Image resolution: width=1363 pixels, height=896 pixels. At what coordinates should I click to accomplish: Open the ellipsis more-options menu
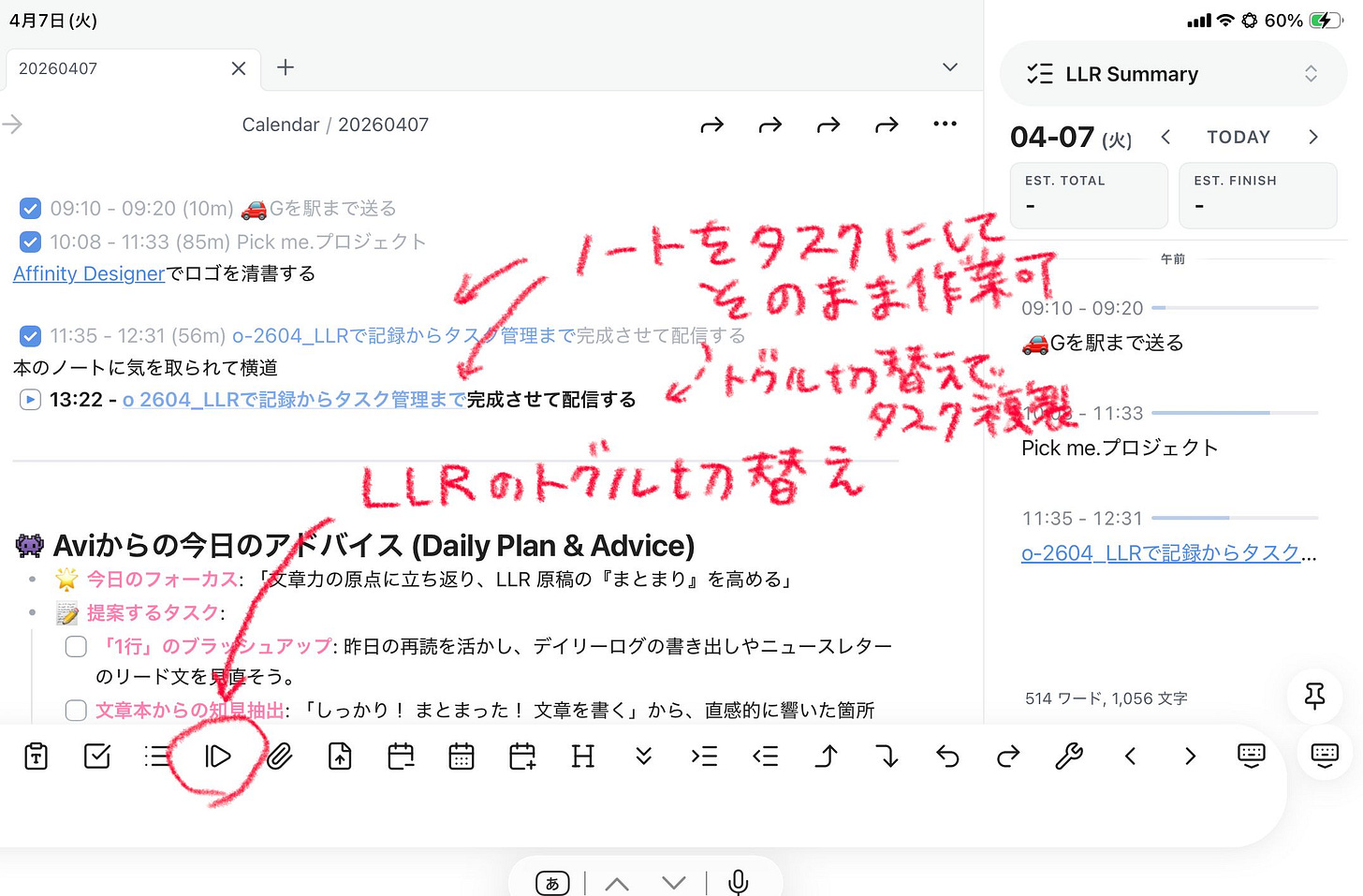point(945,124)
